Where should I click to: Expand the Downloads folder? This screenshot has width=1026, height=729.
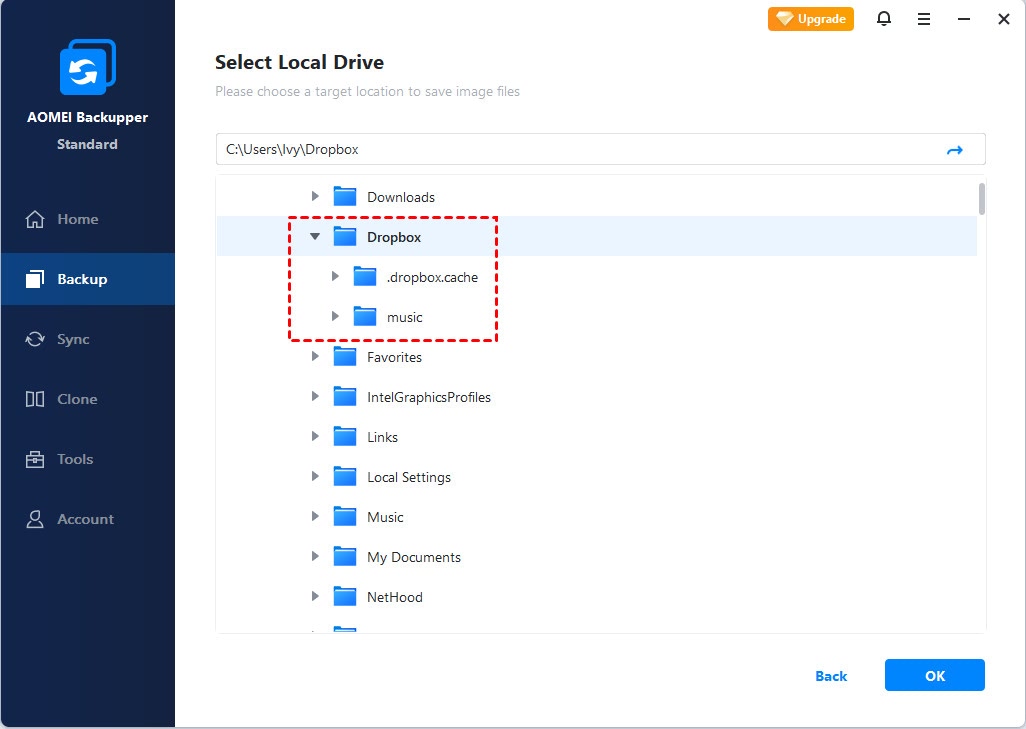tap(315, 196)
